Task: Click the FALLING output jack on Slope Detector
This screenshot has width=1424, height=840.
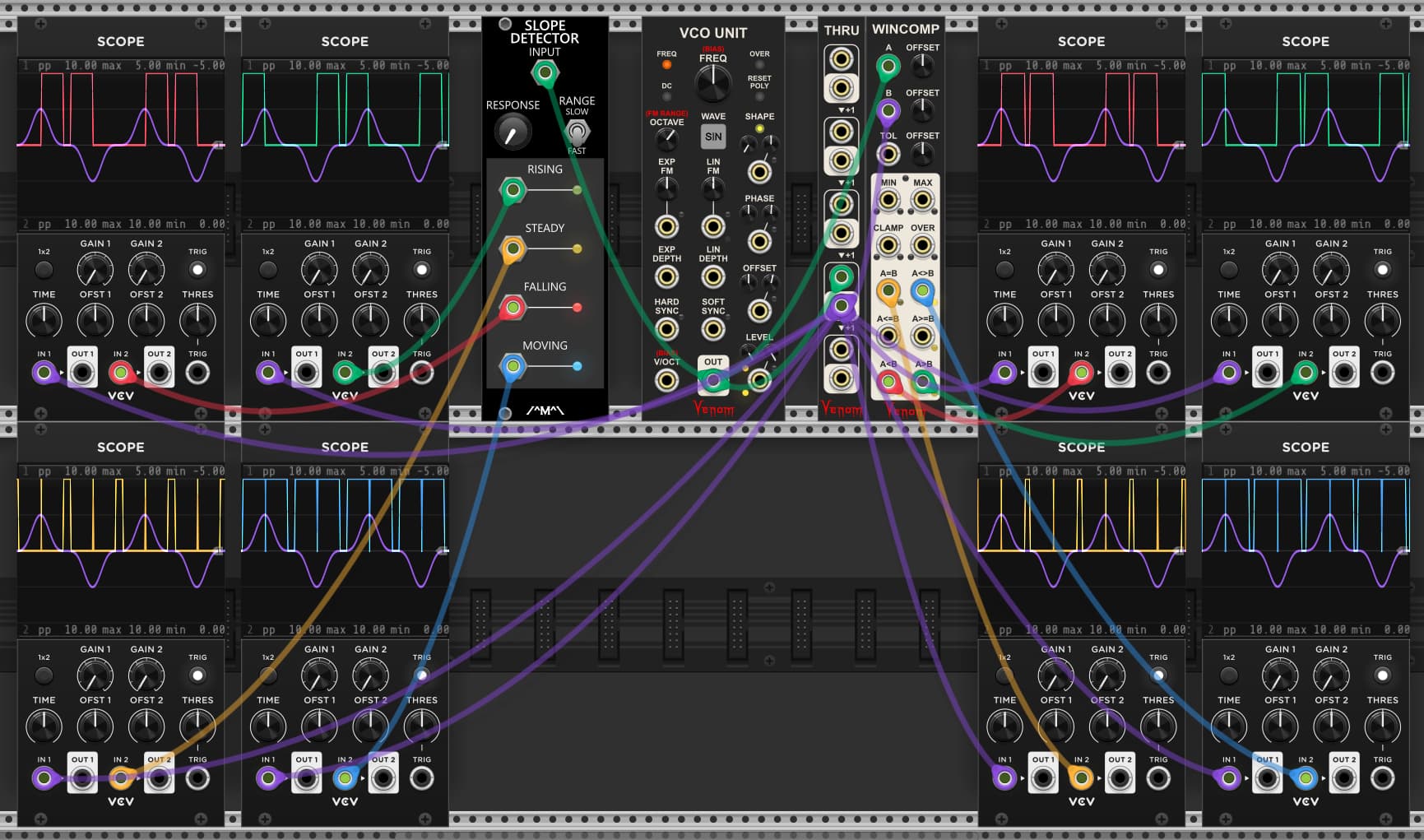Action: (513, 308)
